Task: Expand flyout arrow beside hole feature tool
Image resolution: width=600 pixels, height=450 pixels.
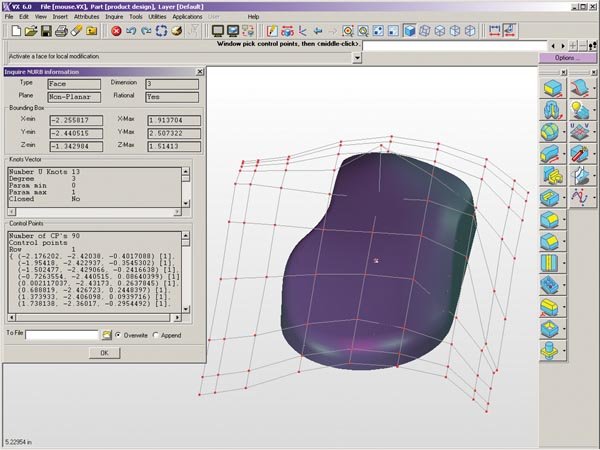Action: [x=564, y=285]
